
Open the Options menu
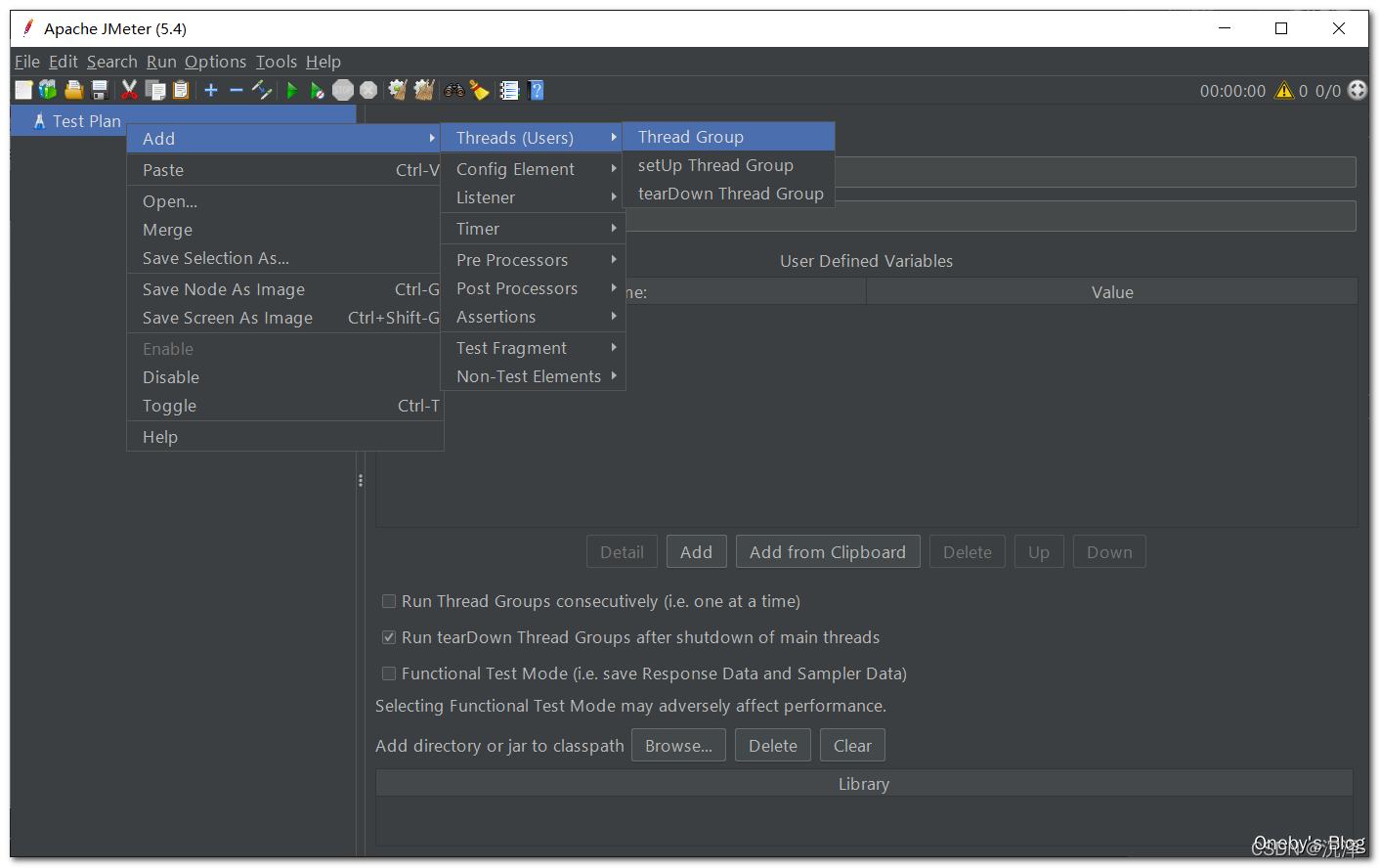point(216,62)
